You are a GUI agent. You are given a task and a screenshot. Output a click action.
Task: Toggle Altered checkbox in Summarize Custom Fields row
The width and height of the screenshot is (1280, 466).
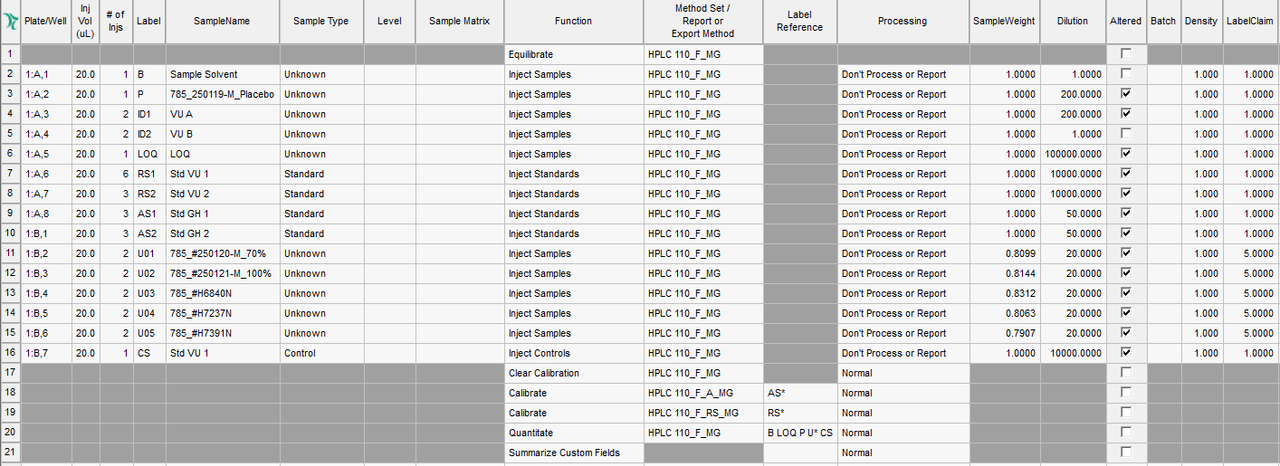click(x=1127, y=453)
